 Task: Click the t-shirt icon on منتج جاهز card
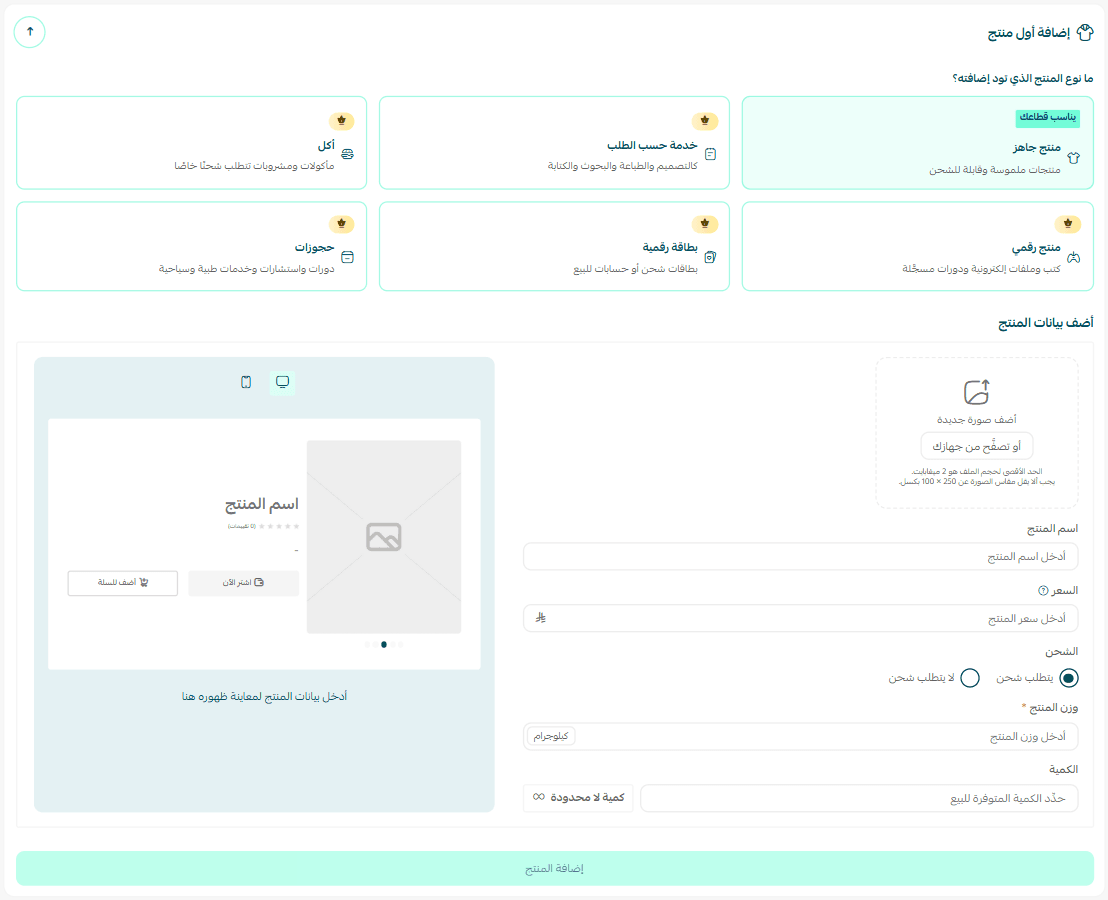1073,158
